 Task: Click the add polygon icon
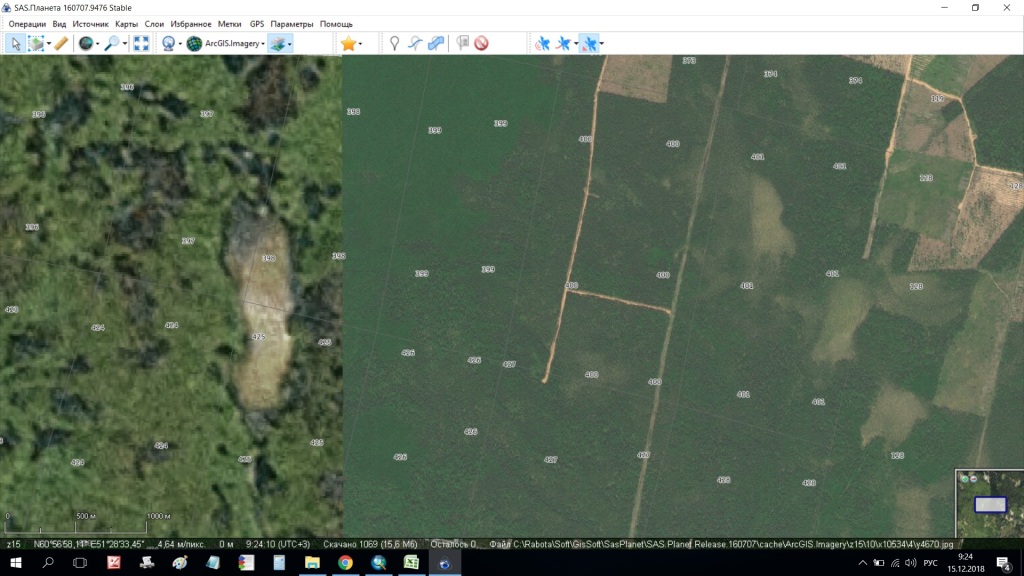pyautogui.click(x=436, y=43)
